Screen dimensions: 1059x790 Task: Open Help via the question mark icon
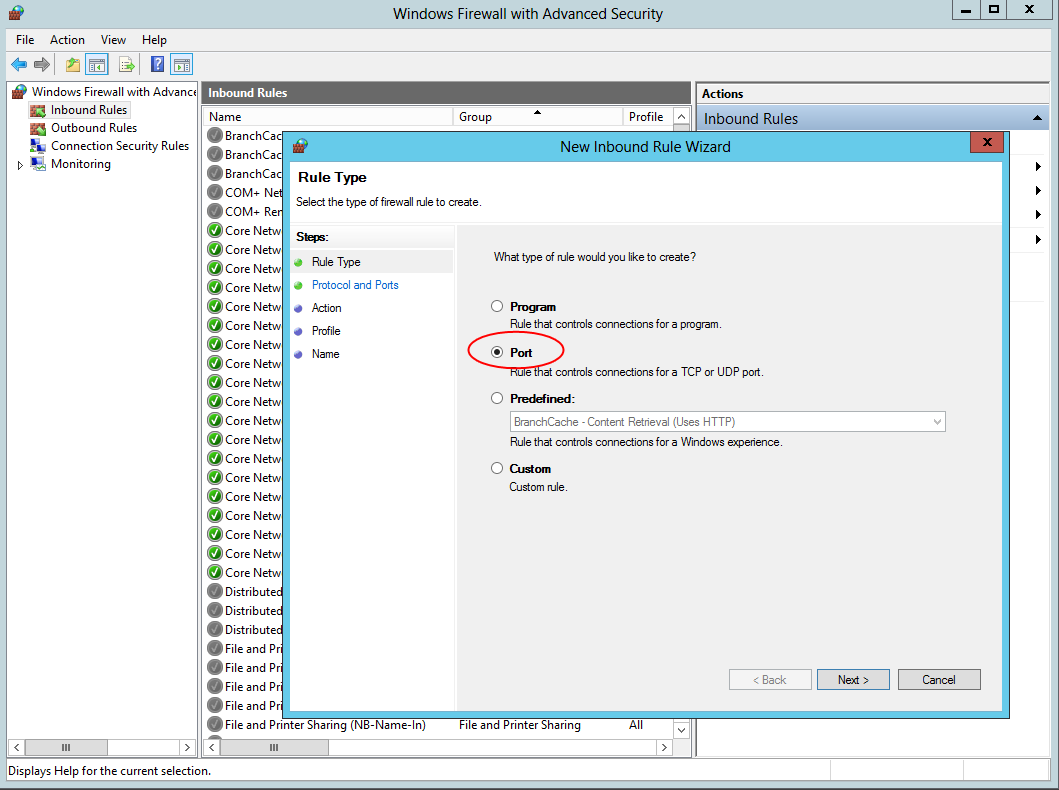point(157,65)
